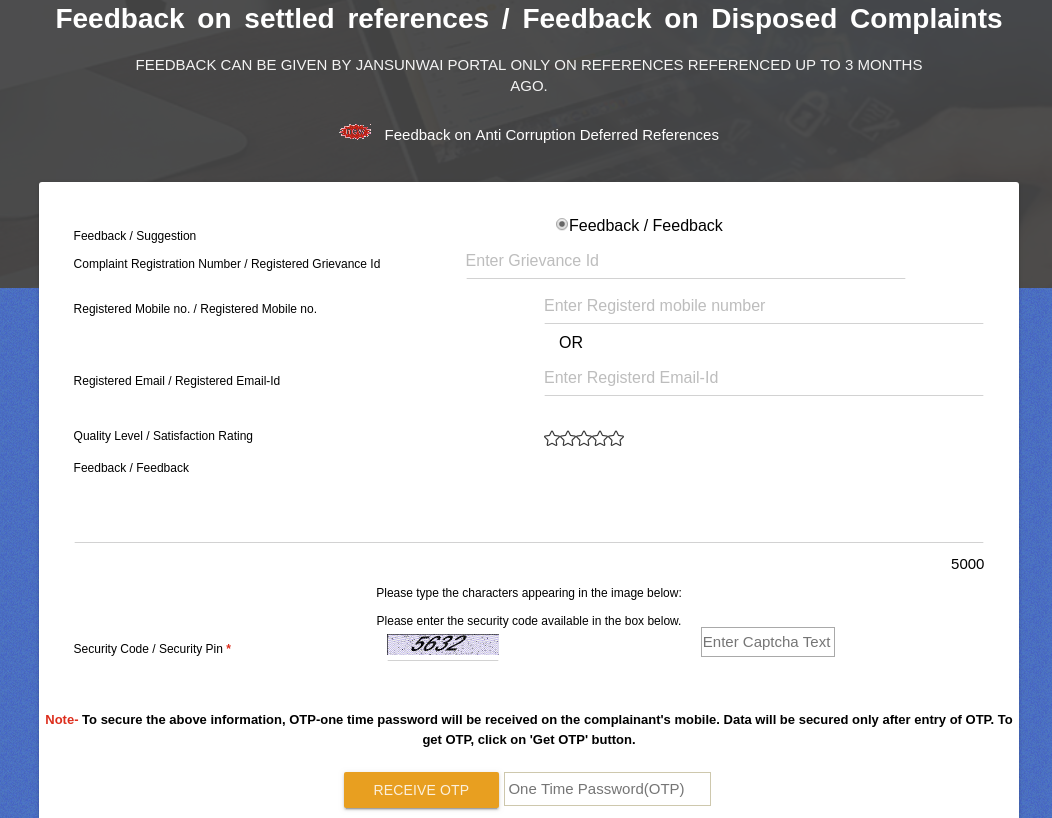Enable the Feedback option above the grievance field
Screen dimensions: 1052x818
click(562, 224)
